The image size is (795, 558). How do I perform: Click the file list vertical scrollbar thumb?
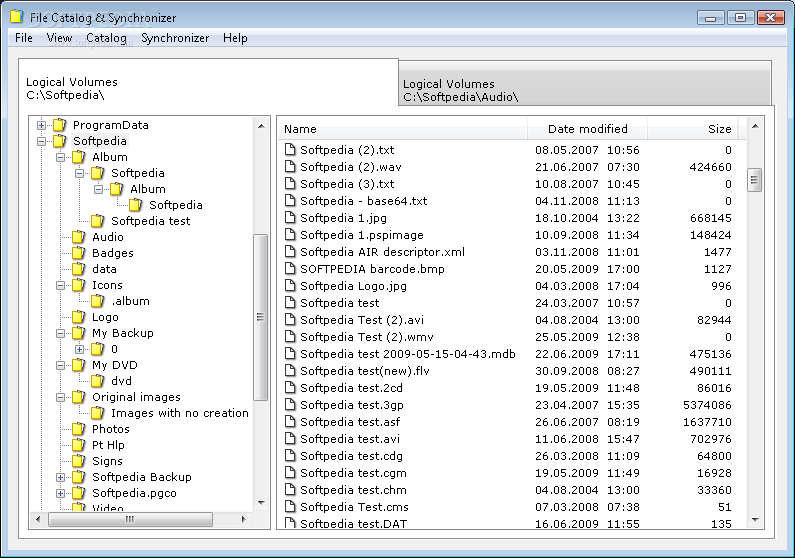[x=754, y=179]
